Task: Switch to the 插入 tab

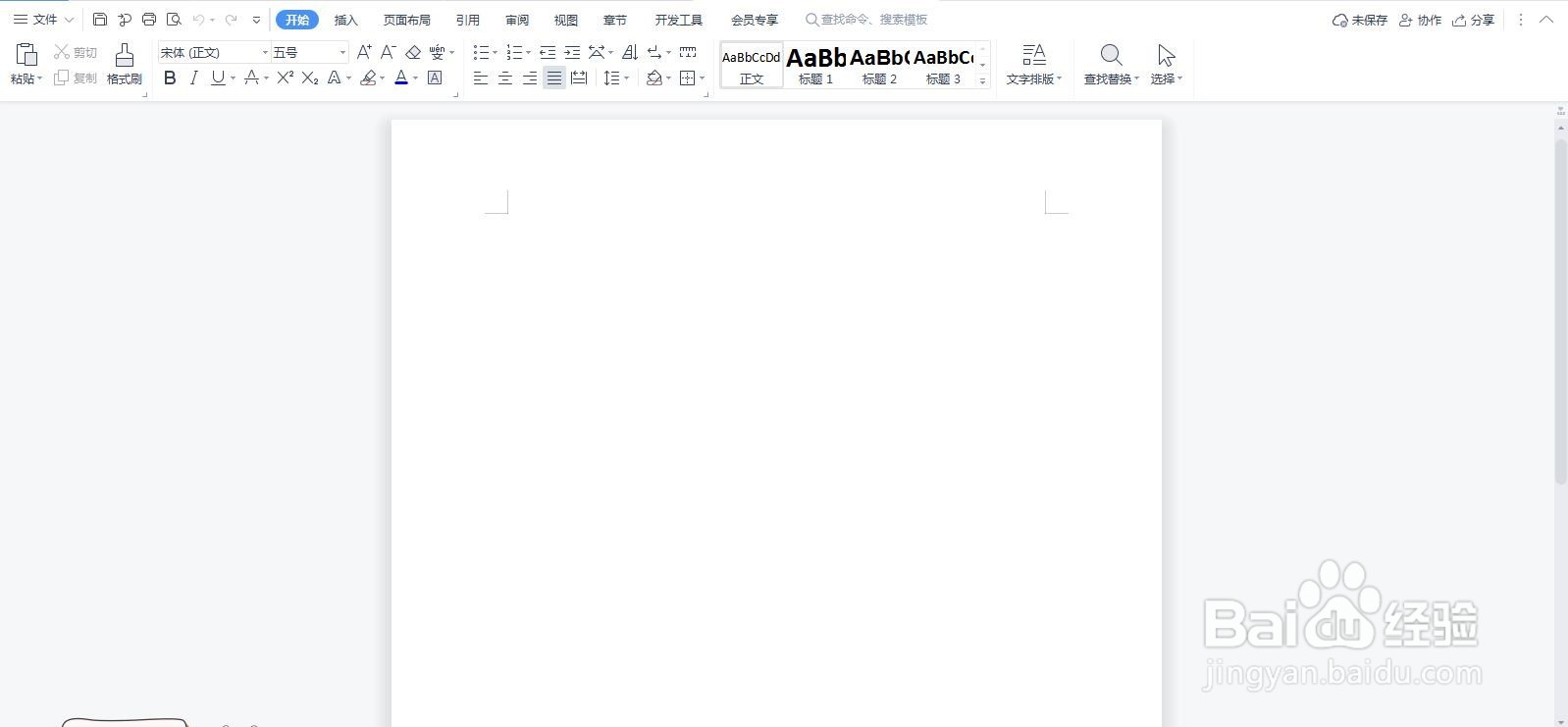Action: 346,20
